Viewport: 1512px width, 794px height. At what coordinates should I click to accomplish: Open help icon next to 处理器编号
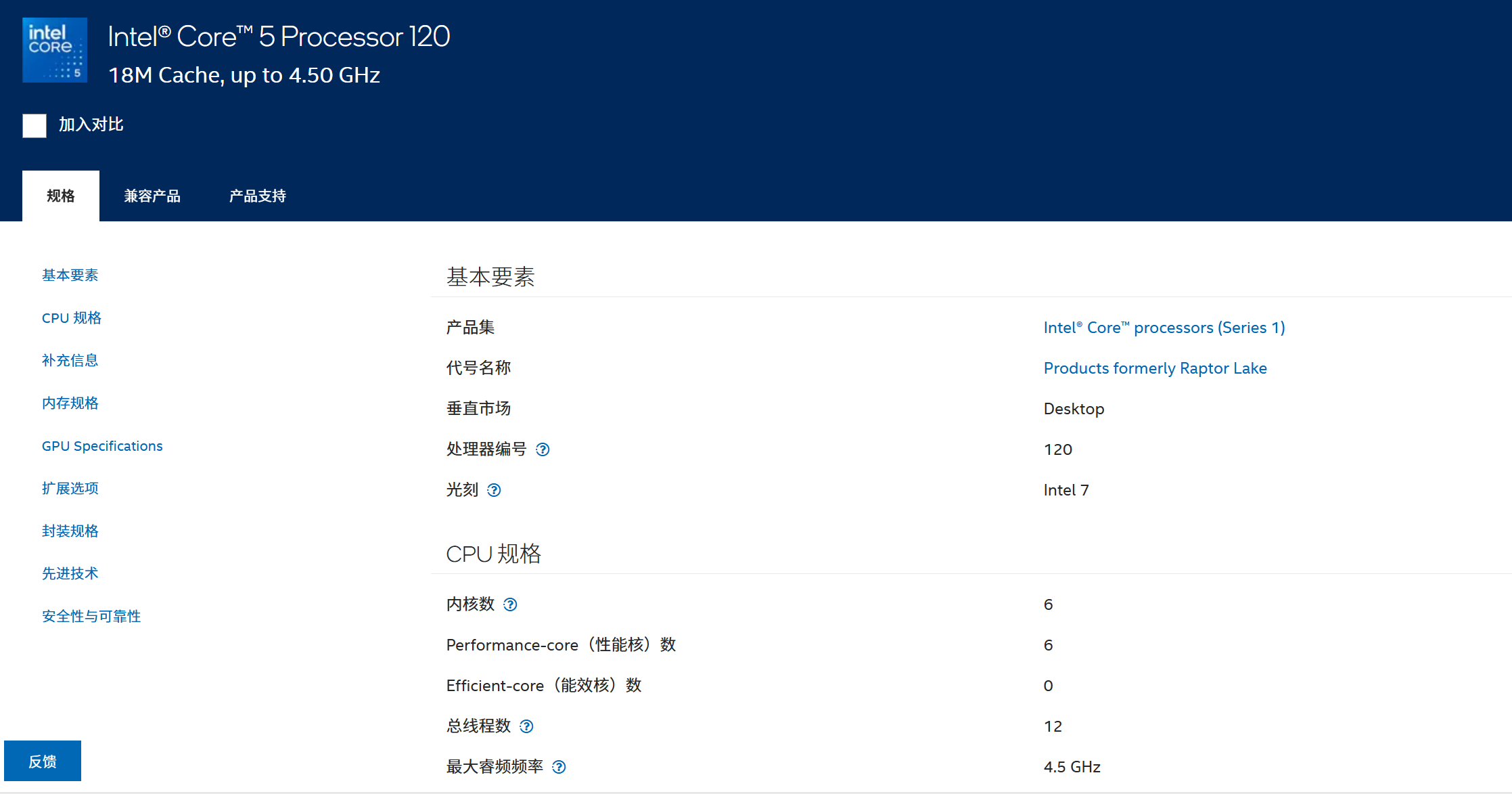pyautogui.click(x=543, y=449)
